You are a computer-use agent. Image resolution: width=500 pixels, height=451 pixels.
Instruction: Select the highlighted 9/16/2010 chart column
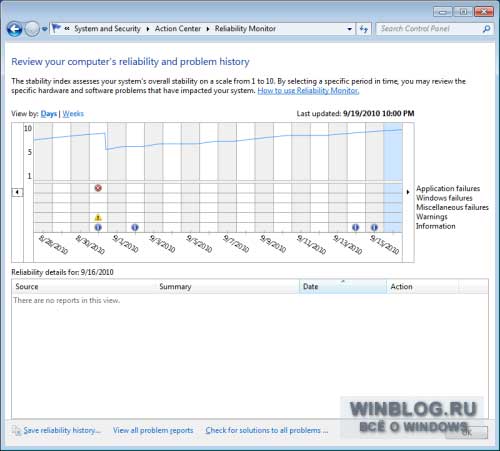[393, 177]
